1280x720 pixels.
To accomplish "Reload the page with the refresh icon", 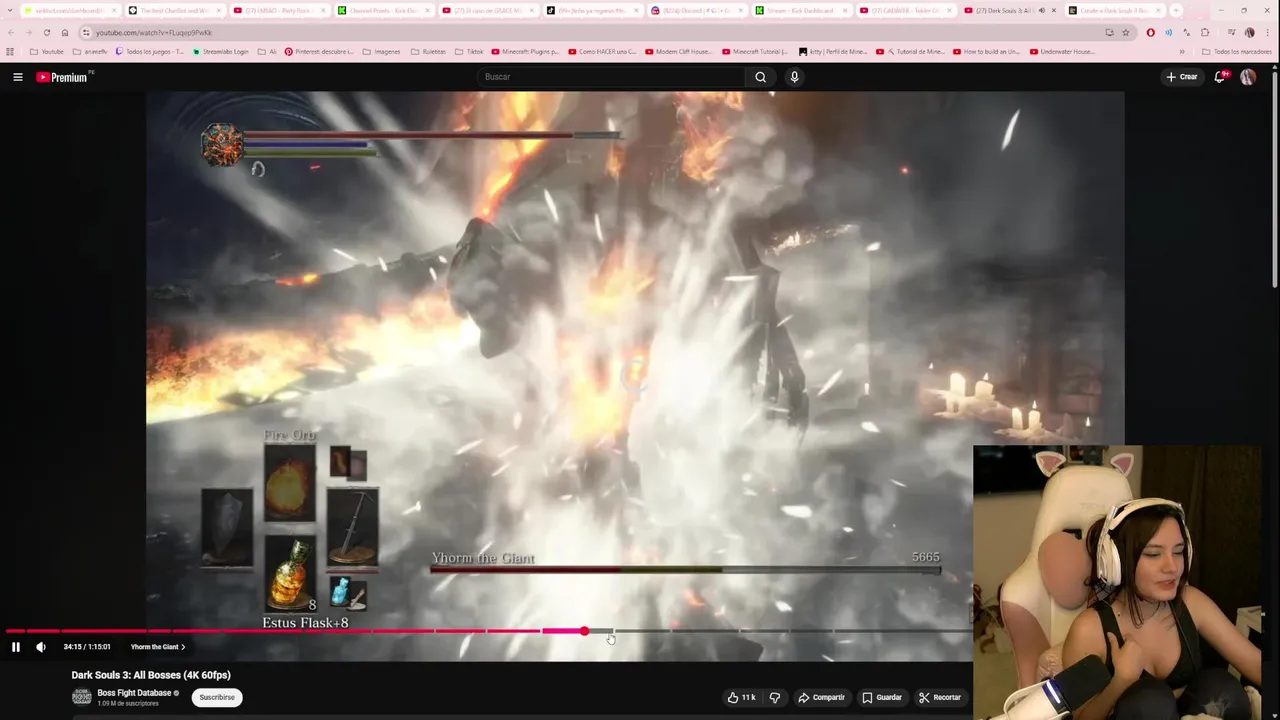I will pos(46,32).
